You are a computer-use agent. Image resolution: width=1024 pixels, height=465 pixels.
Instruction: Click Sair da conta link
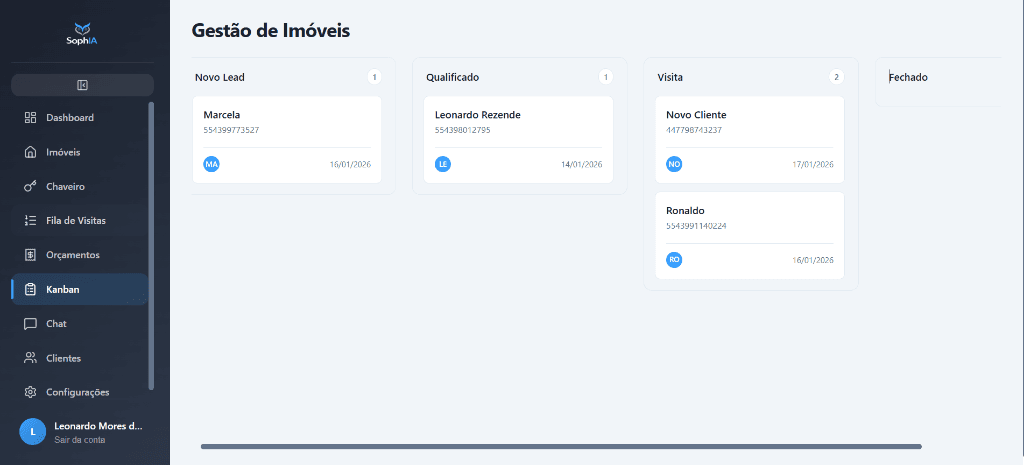click(x=79, y=439)
